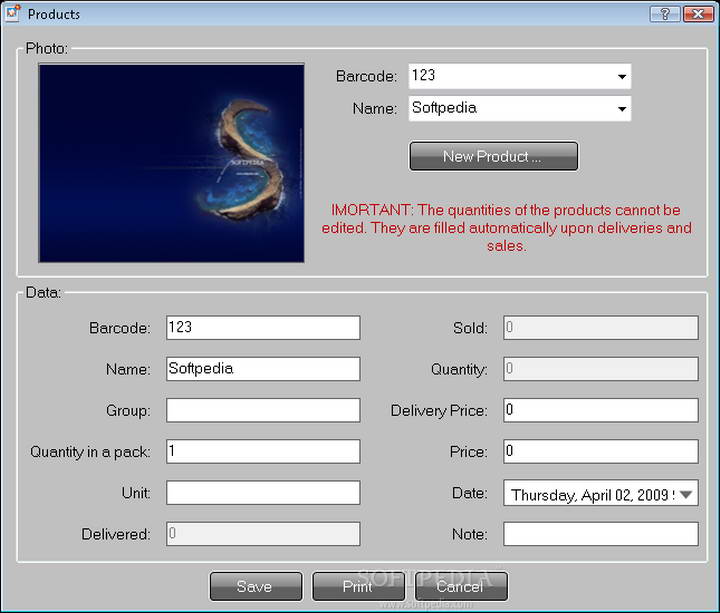Click the Print button

(359, 586)
